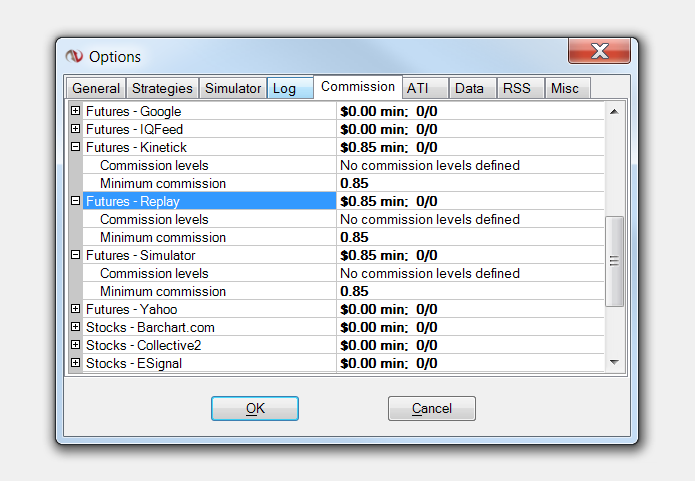Click the $0.00 min value for Stocks - Collective2
Viewport: 695px width, 481px height.
click(389, 345)
